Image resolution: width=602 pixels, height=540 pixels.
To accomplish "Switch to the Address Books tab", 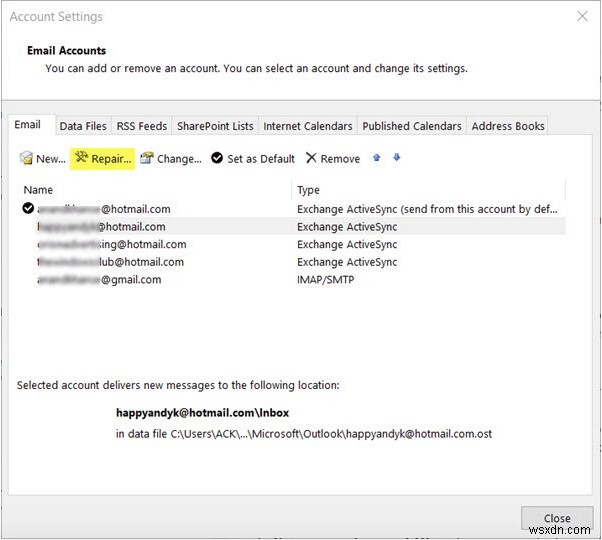I will click(x=508, y=126).
